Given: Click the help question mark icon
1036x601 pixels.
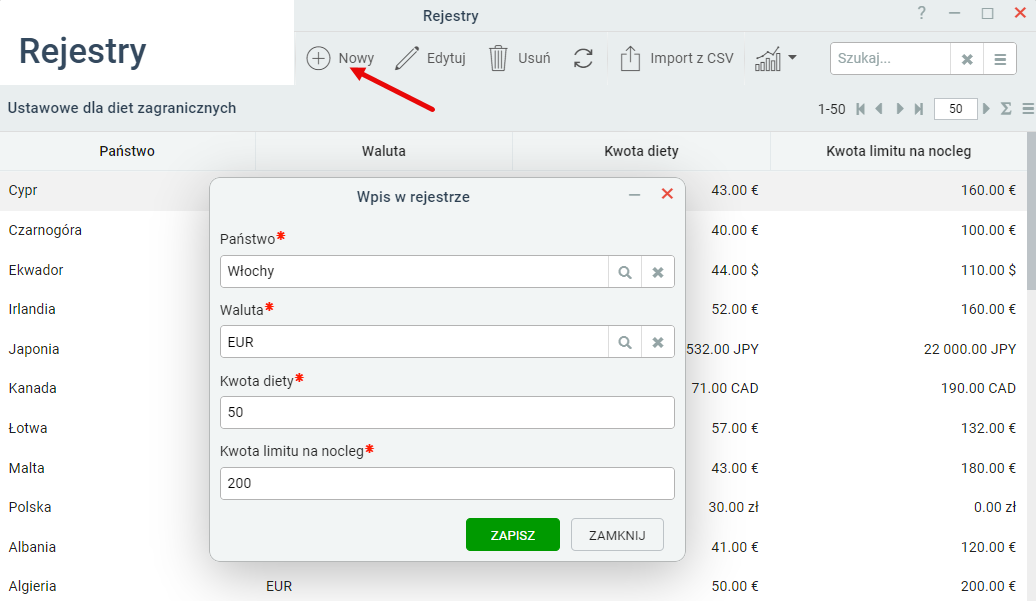Looking at the screenshot, I should pos(922,13).
